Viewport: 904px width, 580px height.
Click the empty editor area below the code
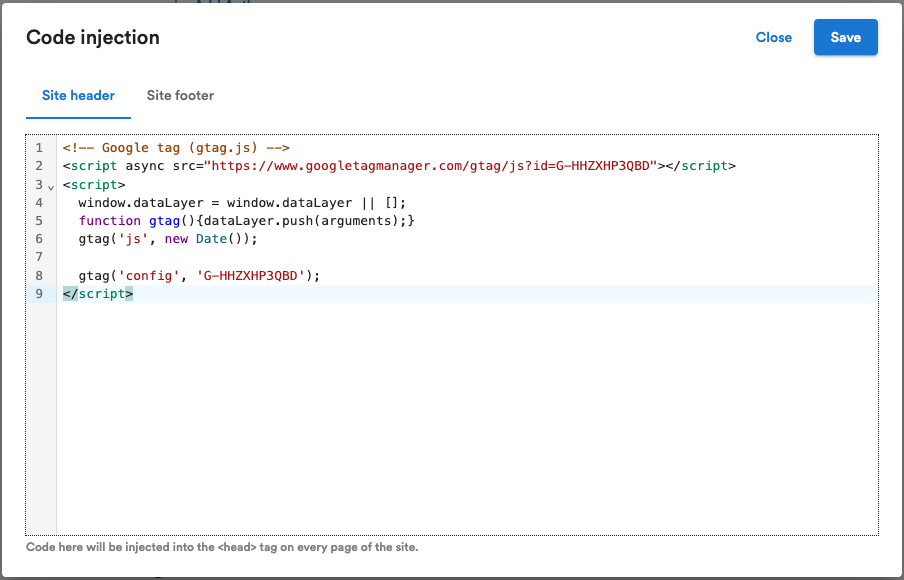tap(467, 418)
